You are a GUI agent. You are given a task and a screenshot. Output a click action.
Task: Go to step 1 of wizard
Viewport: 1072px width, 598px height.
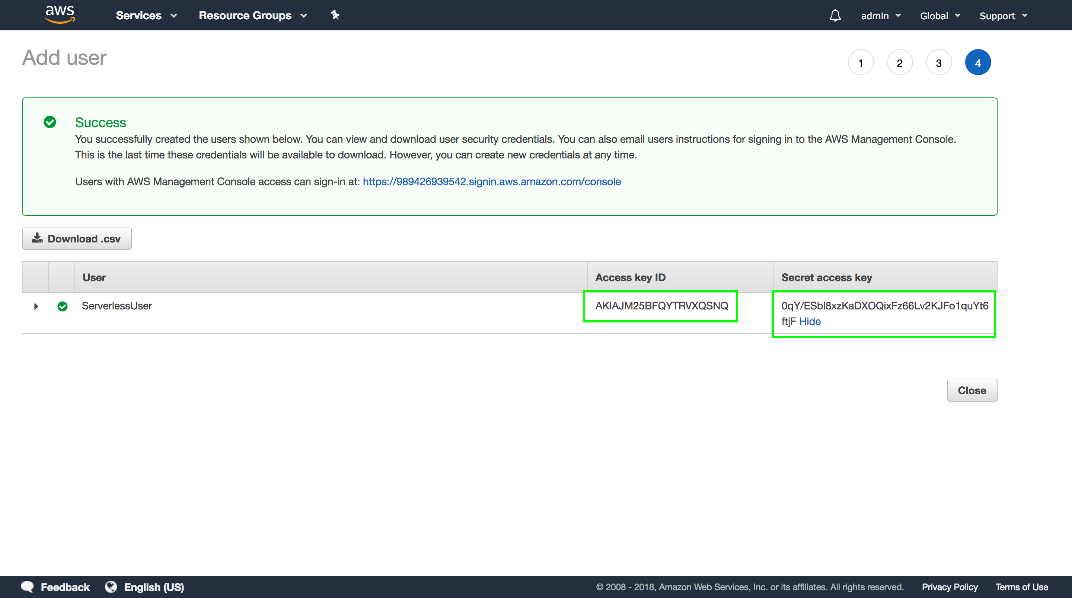pyautogui.click(x=860, y=63)
